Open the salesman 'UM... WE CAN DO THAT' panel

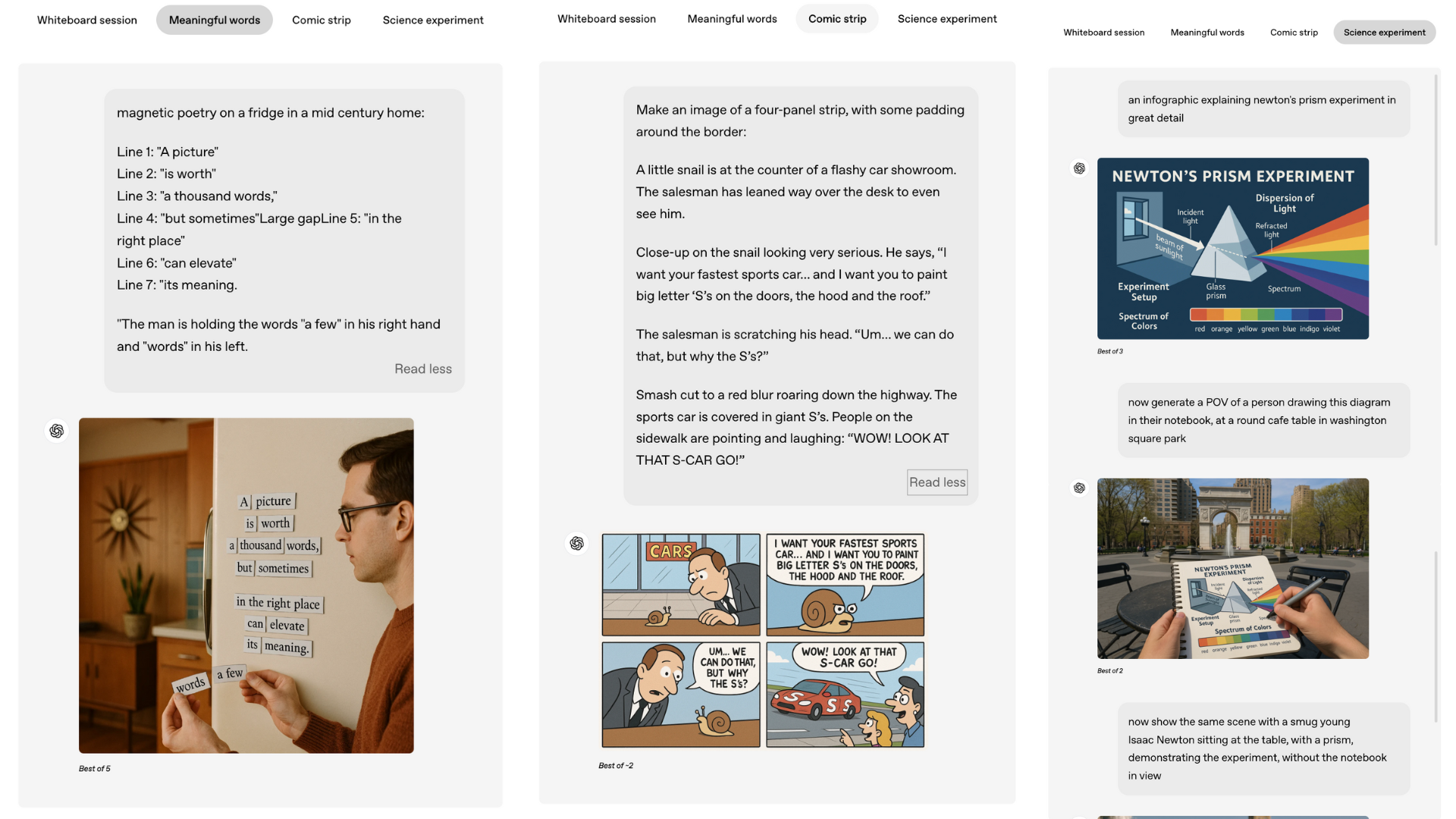pyautogui.click(x=681, y=695)
